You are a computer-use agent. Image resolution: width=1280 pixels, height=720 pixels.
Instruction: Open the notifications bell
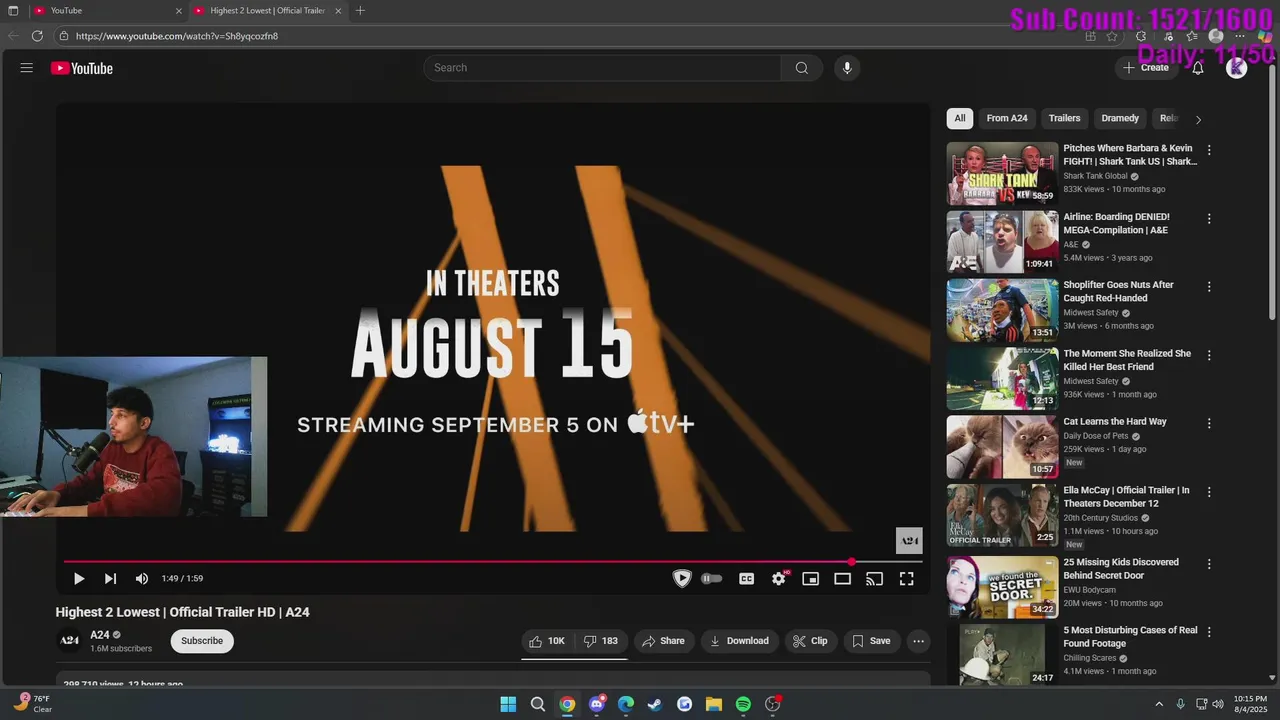click(1198, 68)
